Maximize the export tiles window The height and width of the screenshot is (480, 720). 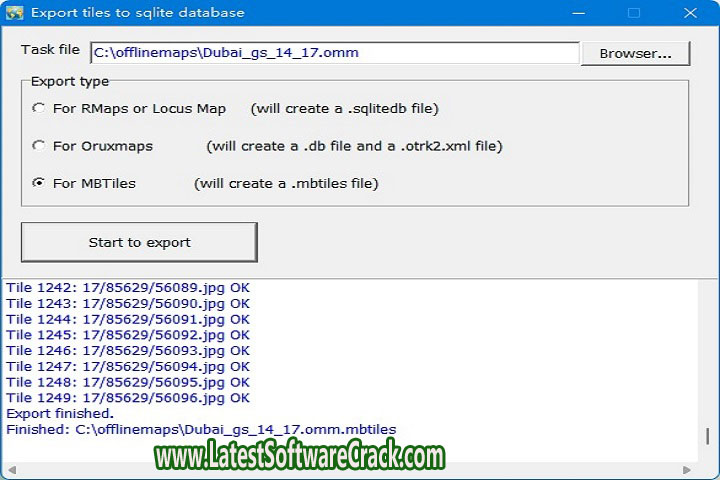pos(633,14)
